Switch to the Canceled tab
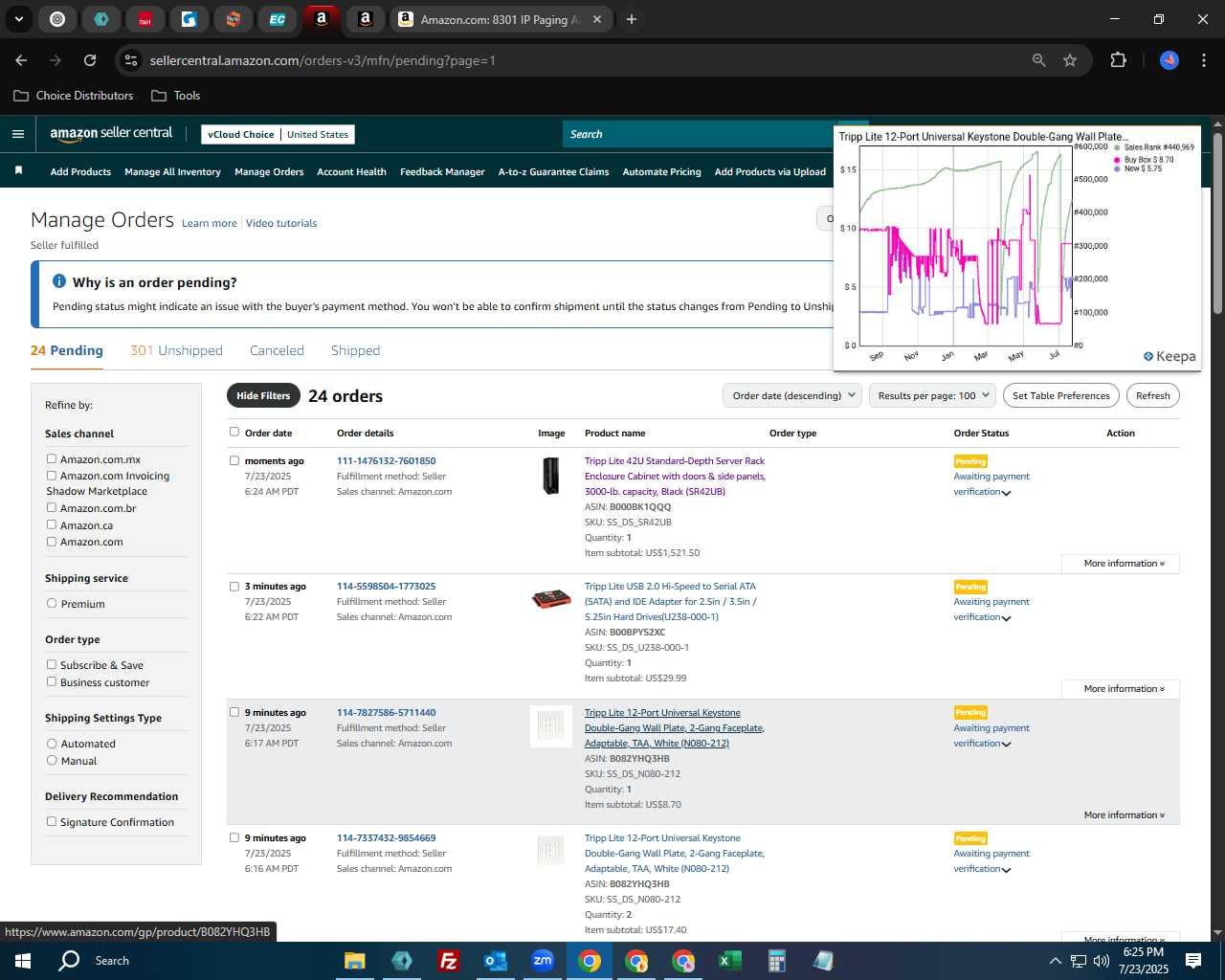Viewport: 1225px width, 980px height. click(x=277, y=350)
